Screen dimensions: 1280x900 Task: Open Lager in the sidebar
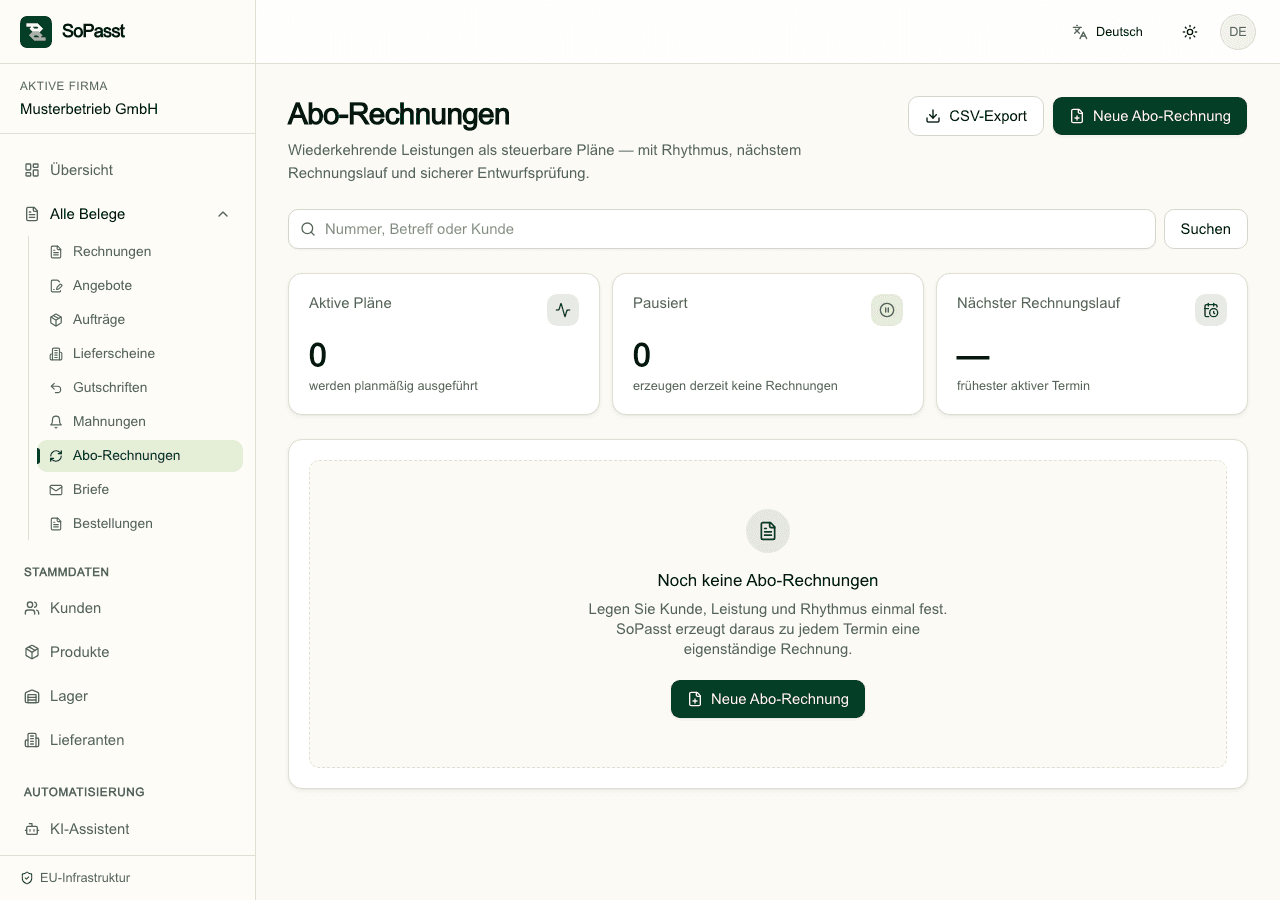coord(127,696)
